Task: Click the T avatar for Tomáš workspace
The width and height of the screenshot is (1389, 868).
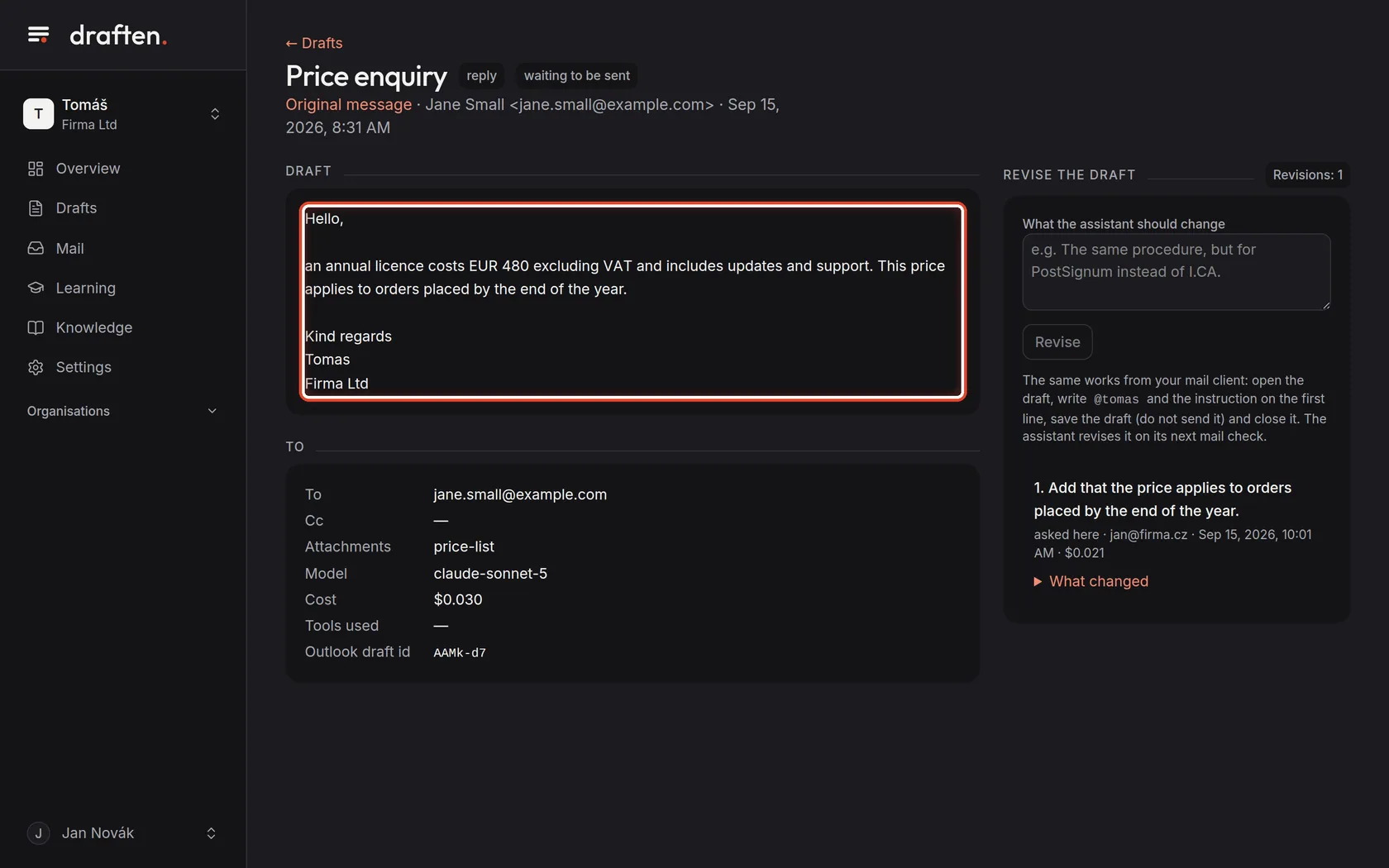Action: pyautogui.click(x=38, y=114)
